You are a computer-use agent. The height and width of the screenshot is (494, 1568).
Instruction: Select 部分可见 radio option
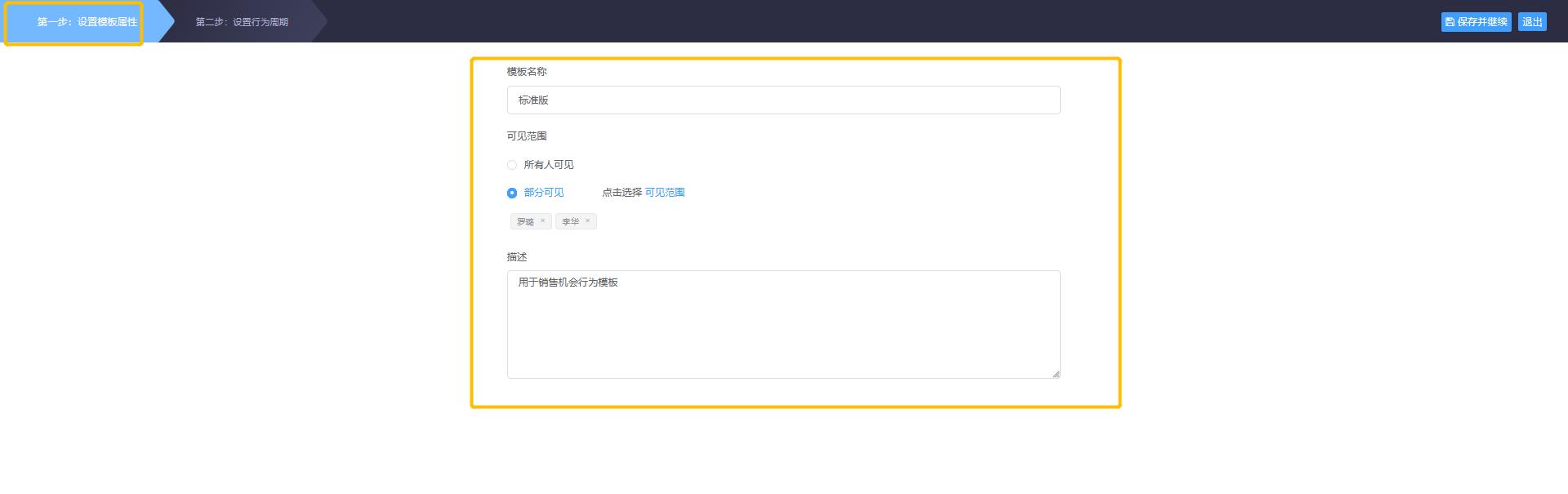[x=512, y=193]
